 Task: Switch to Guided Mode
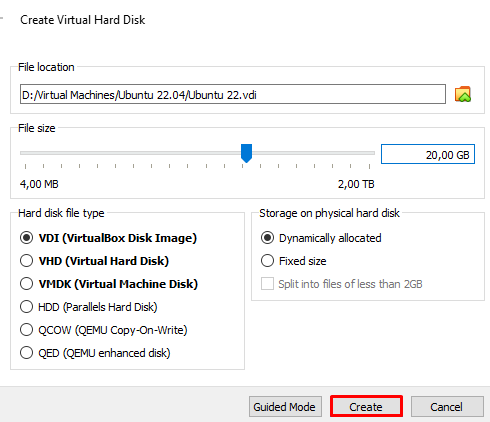[285, 406]
